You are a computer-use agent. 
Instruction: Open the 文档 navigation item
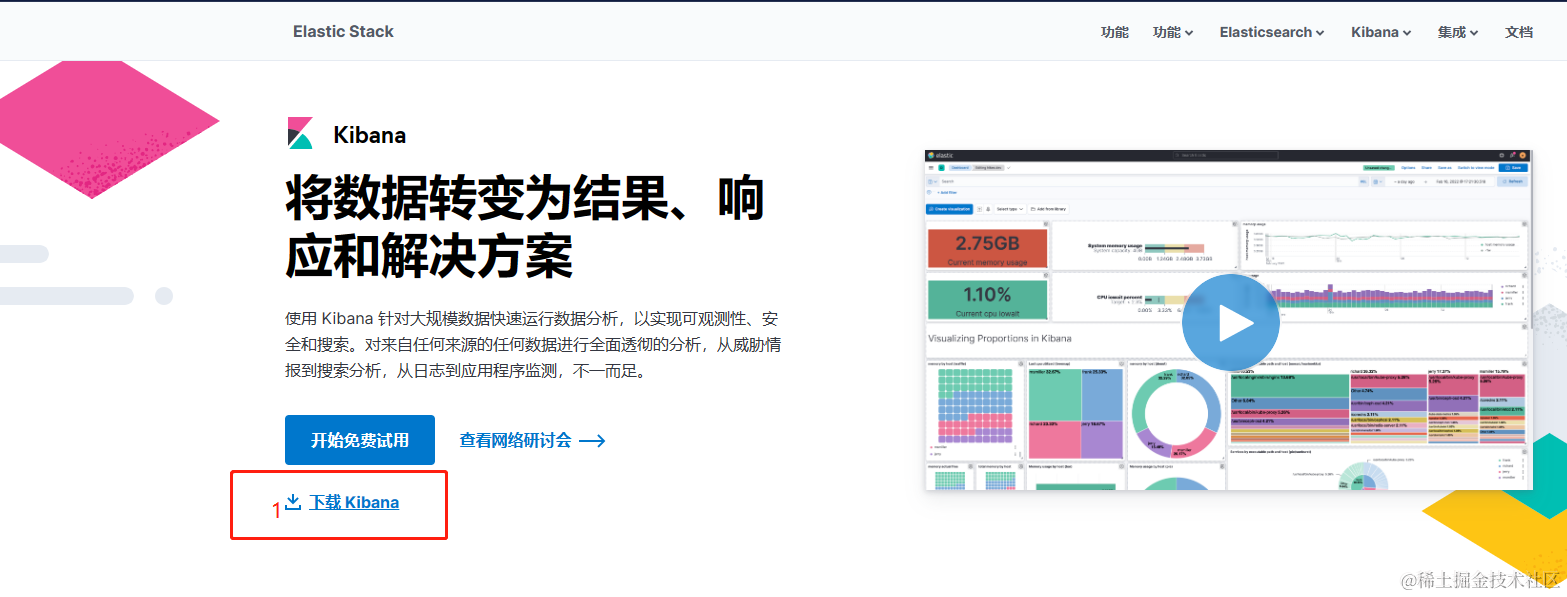(1518, 32)
